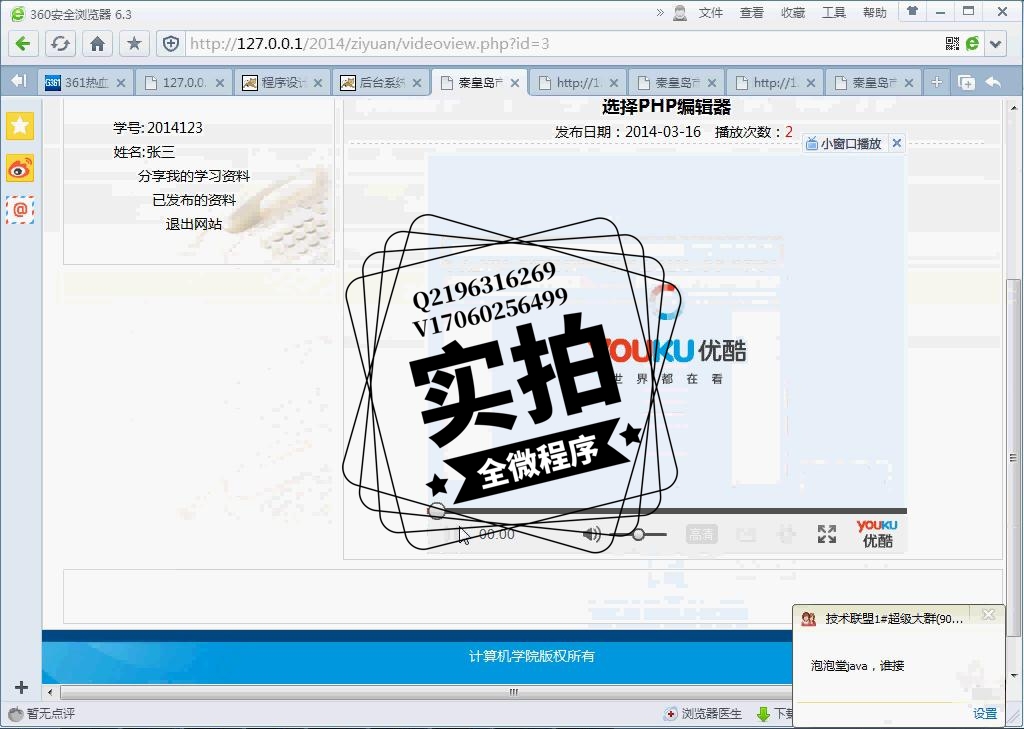Open the 文件 menu

pos(711,12)
